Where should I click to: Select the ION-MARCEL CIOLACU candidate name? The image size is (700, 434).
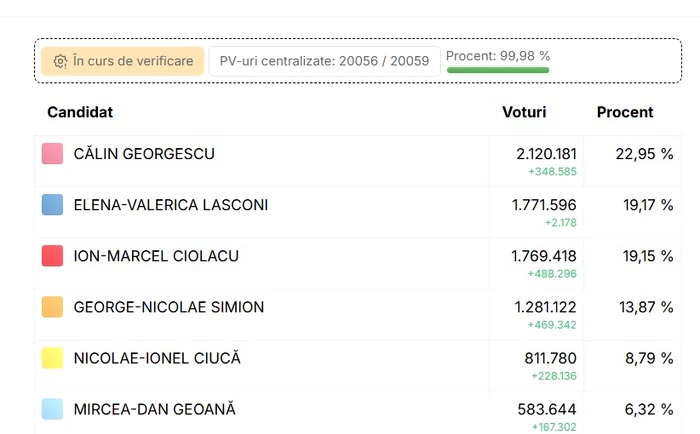coord(156,256)
